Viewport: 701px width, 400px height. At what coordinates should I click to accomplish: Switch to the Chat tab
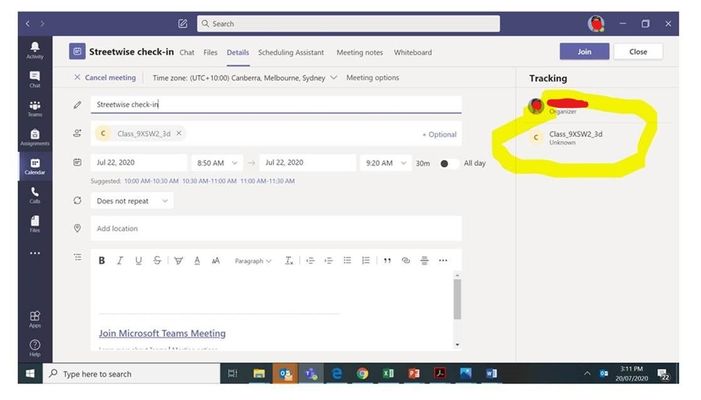[187, 52]
